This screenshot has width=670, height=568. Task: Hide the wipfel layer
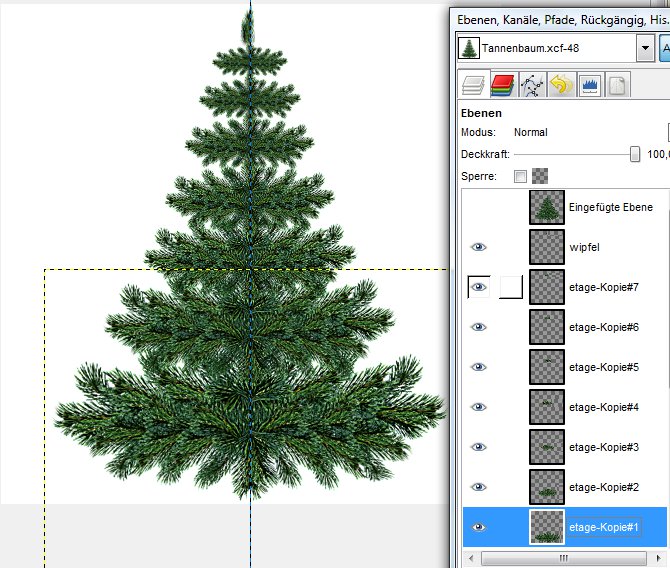tap(479, 247)
